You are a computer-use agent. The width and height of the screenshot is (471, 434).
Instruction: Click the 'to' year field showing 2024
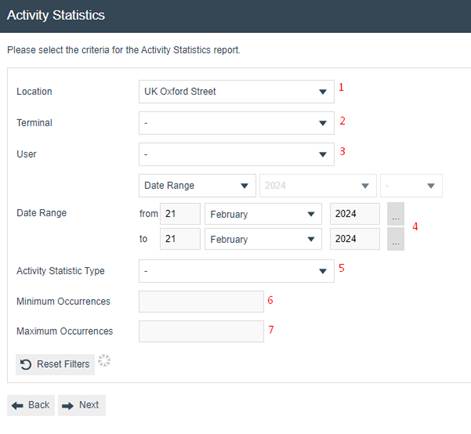355,239
